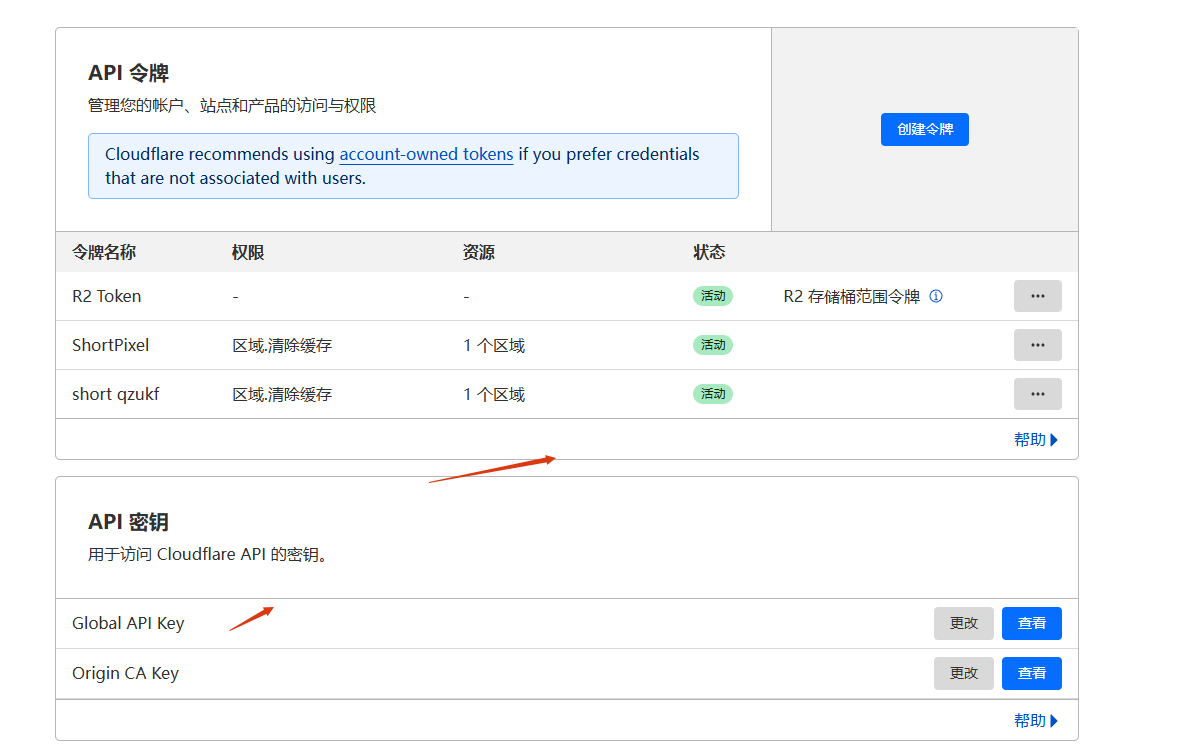
Task: Open the R2 Token row's three-dot menu
Action: pyautogui.click(x=1037, y=296)
